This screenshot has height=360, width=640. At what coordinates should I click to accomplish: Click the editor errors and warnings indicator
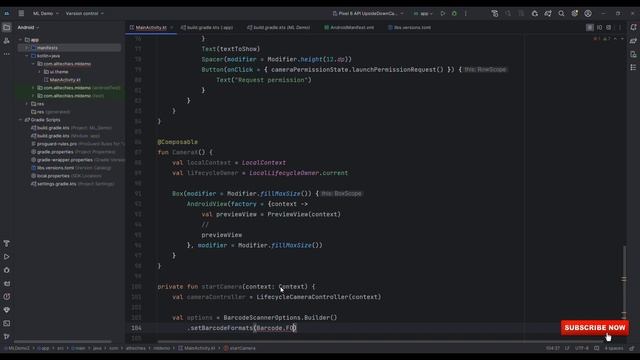[x=603, y=39]
